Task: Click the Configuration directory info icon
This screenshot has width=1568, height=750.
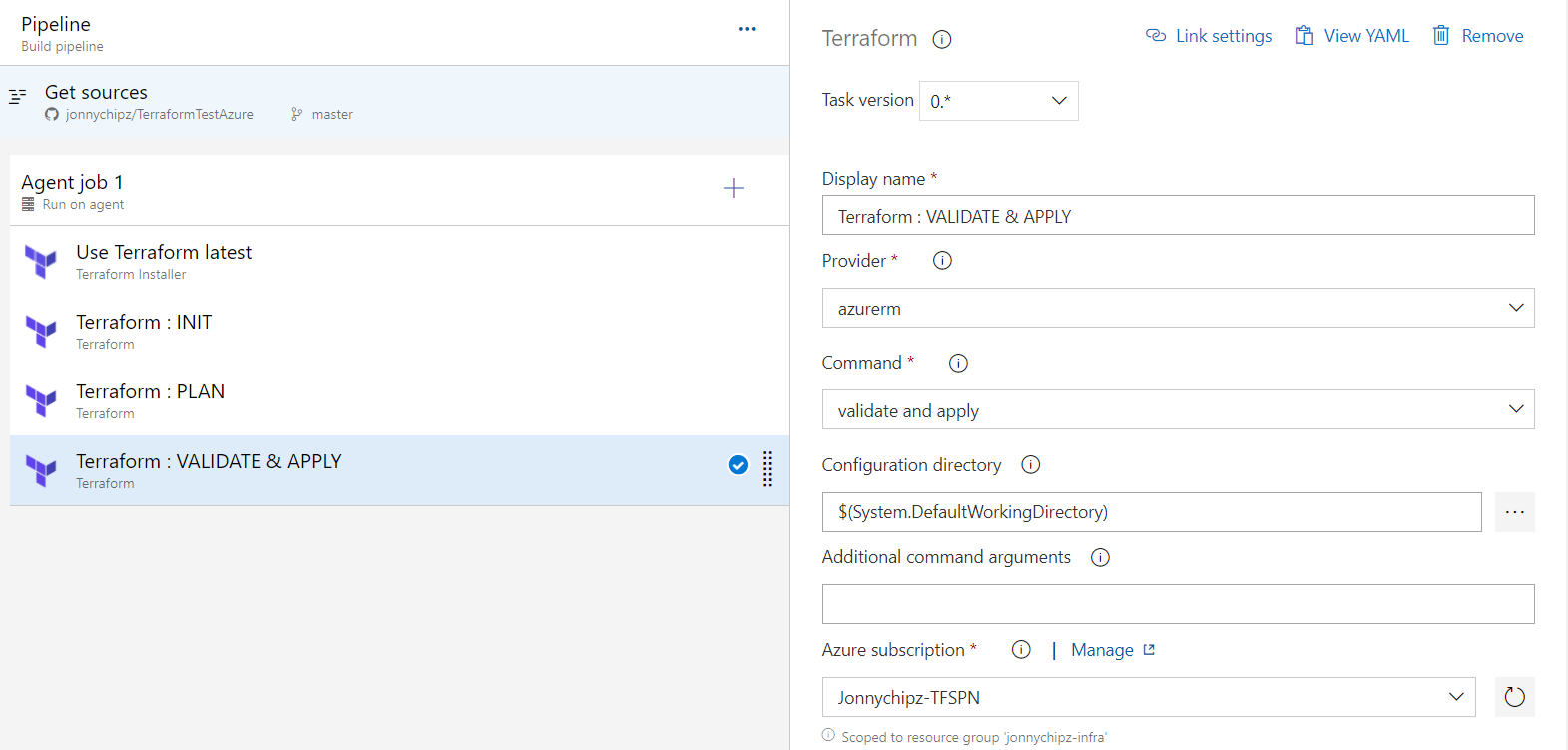Action: (x=1031, y=465)
